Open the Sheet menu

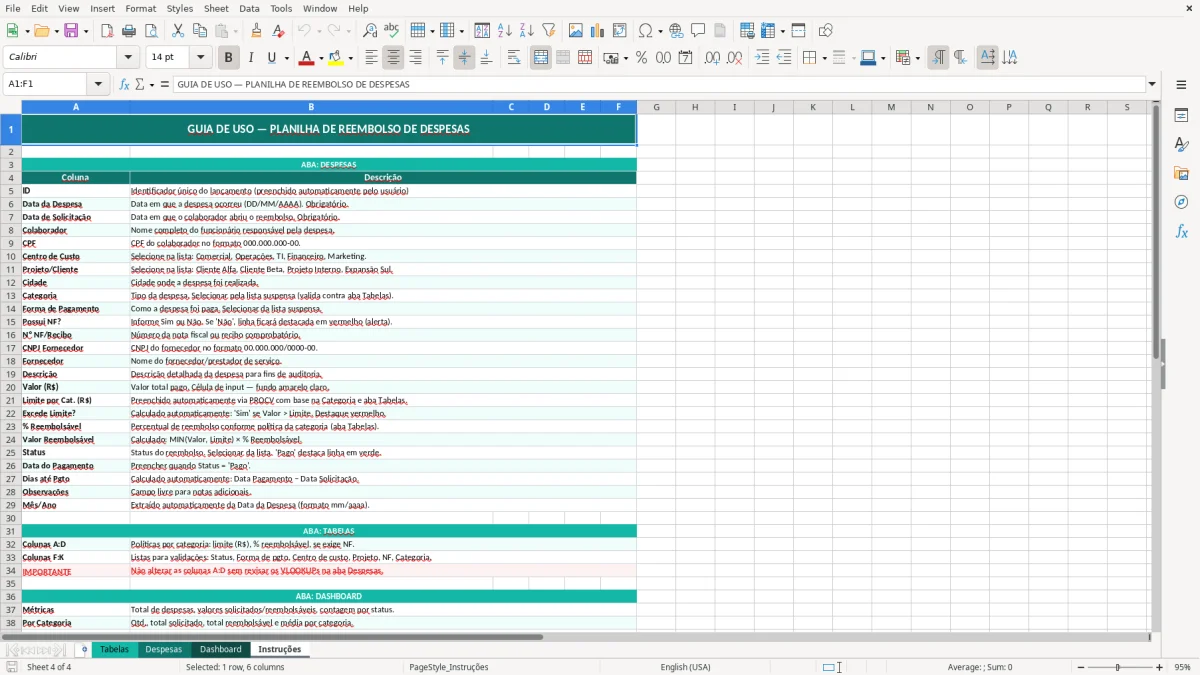[x=216, y=8]
